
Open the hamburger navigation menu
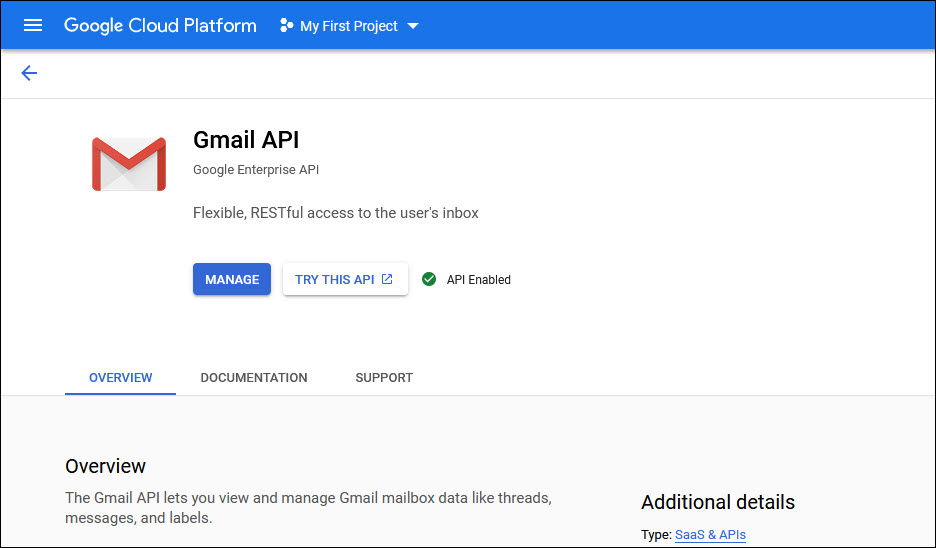33,25
